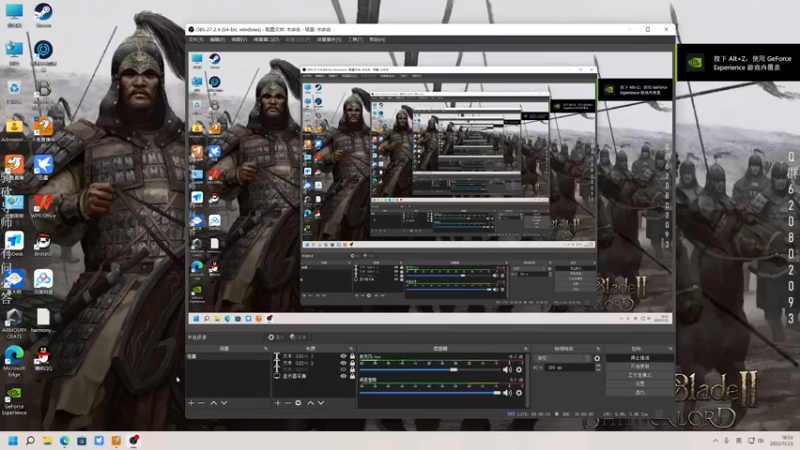Pop out the 转场特效 dock panel
This screenshot has width=800, height=450.
pyautogui.click(x=597, y=348)
